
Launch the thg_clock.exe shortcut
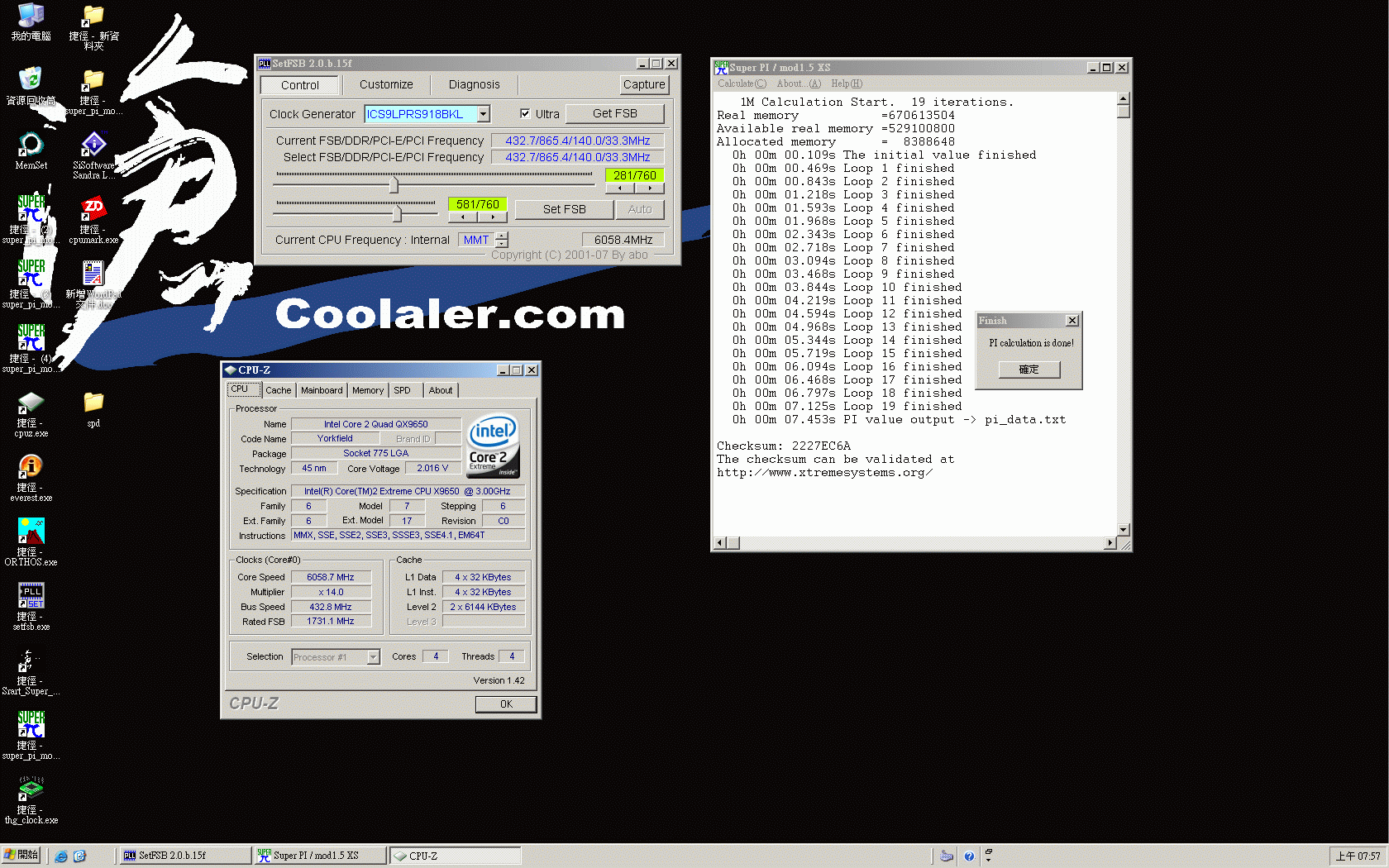coord(31,800)
